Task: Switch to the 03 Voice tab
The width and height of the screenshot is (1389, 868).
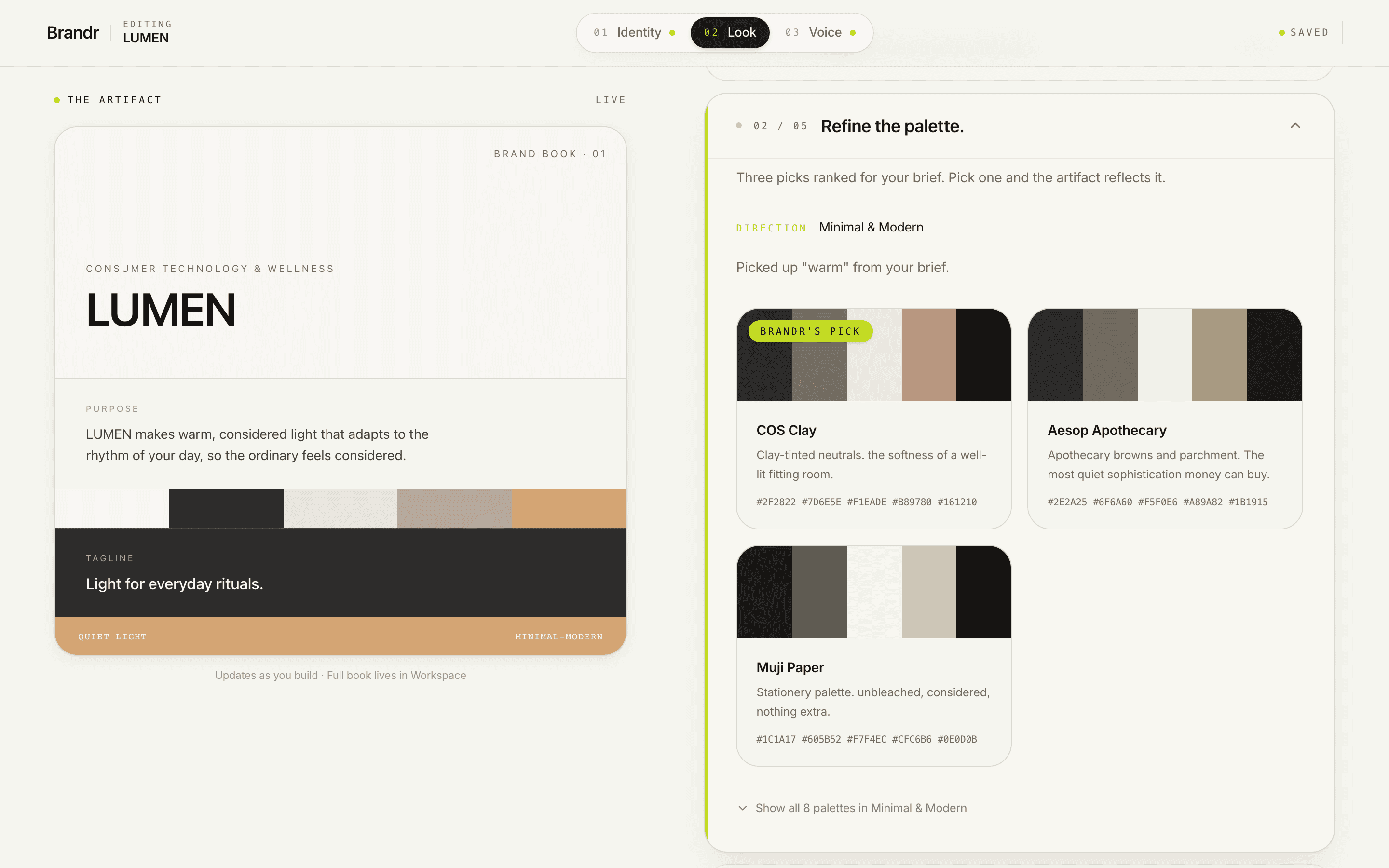Action: (820, 33)
